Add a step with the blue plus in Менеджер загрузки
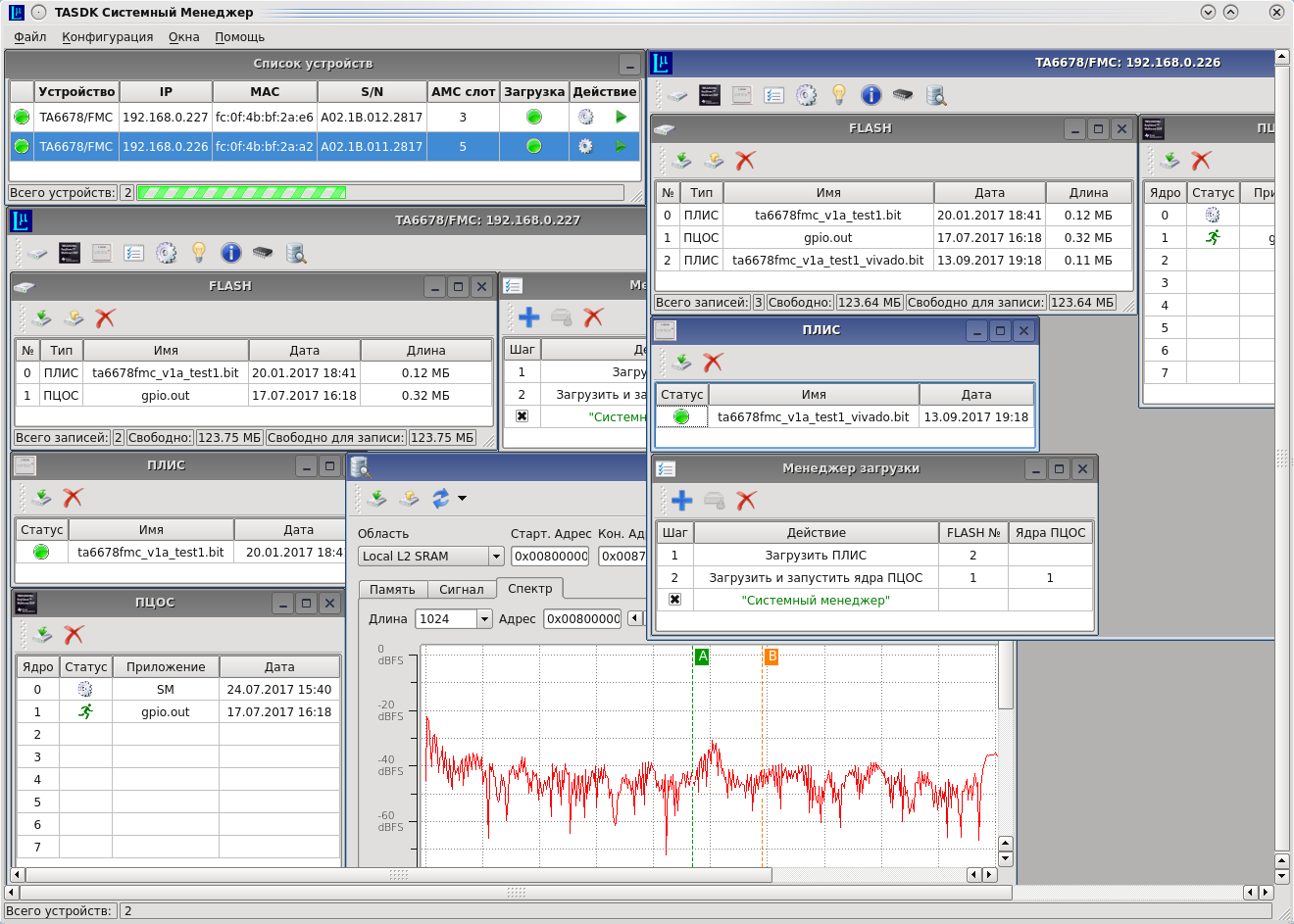Screen dimensions: 1294x924 (682, 501)
